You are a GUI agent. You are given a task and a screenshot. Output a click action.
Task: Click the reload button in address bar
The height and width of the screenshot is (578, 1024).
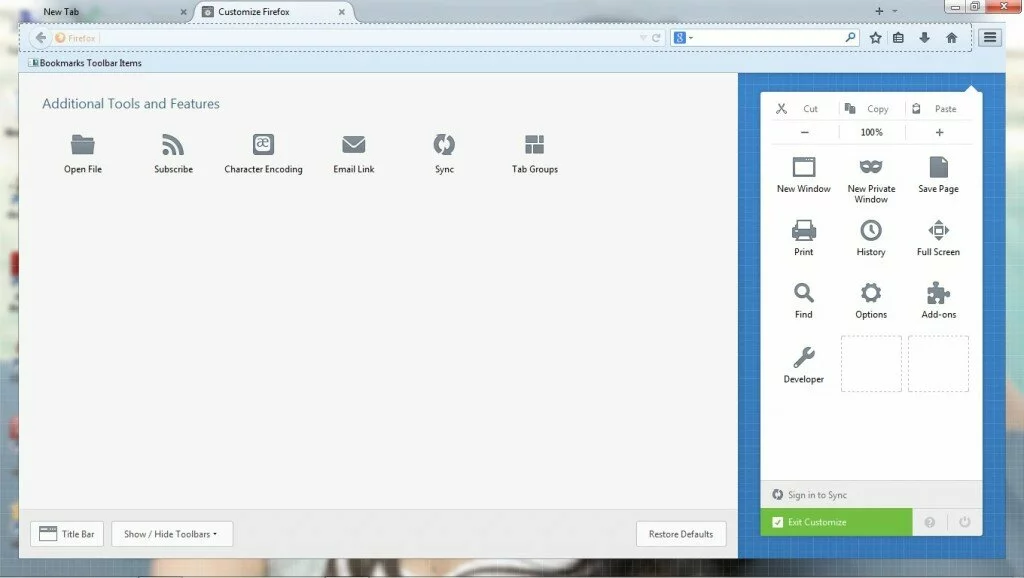coord(656,38)
